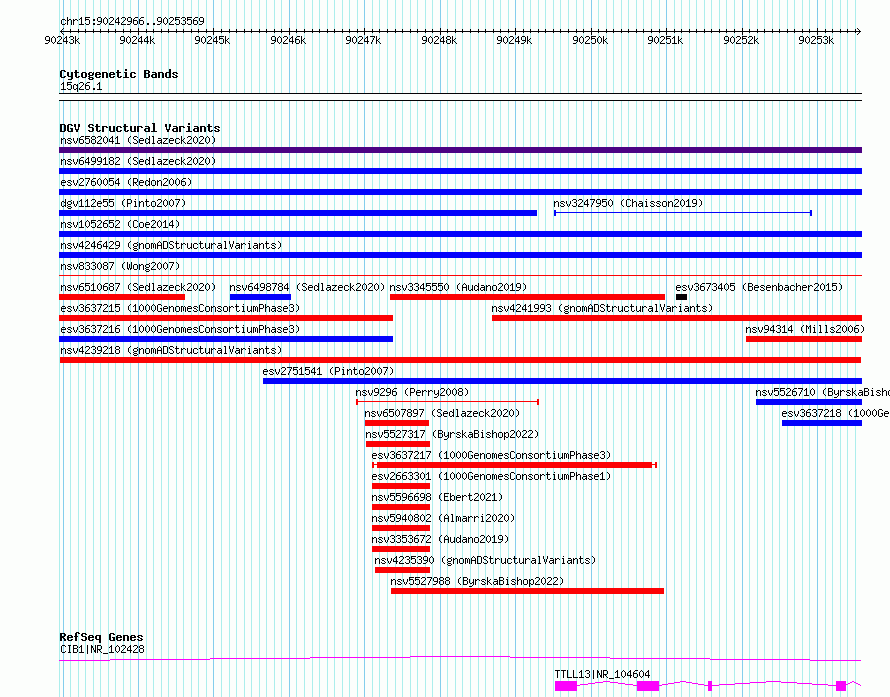This screenshot has height=697, width=890.
Task: Open nsv4239218 (gnomADStructuralVariants) variant
Action: [171, 350]
